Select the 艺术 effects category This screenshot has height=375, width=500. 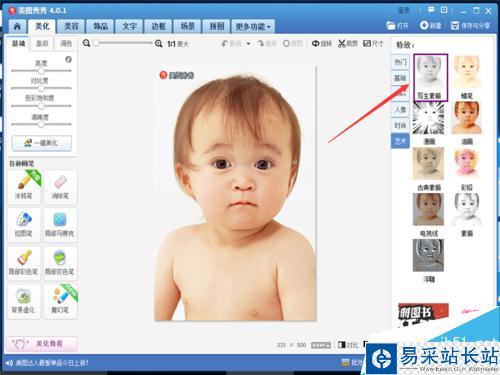[400, 141]
